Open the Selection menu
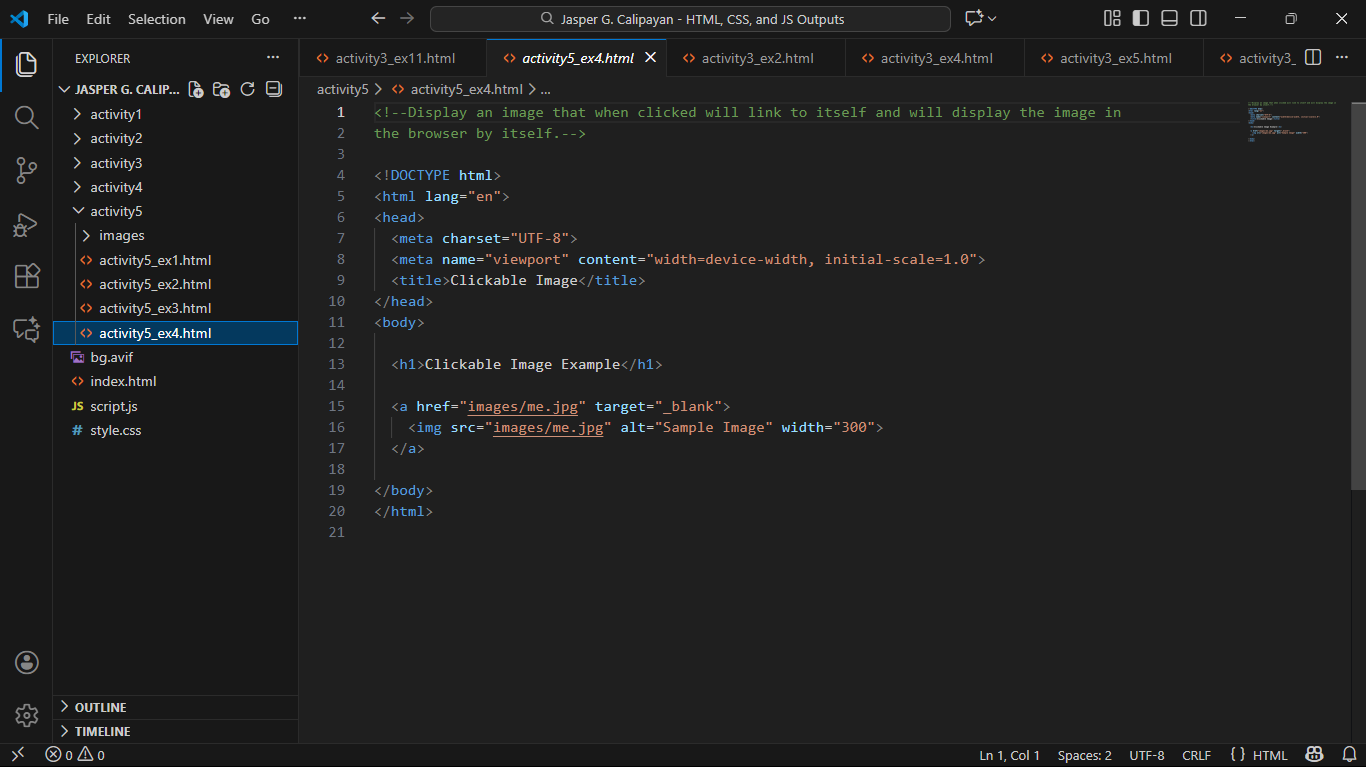The height and width of the screenshot is (767, 1366). 156,19
